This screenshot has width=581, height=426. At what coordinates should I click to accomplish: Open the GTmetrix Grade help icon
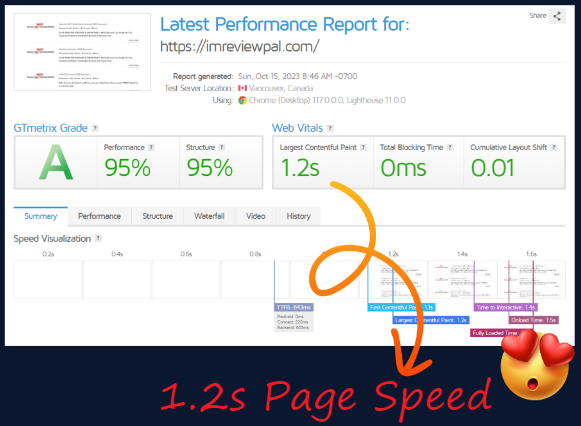[x=95, y=128]
